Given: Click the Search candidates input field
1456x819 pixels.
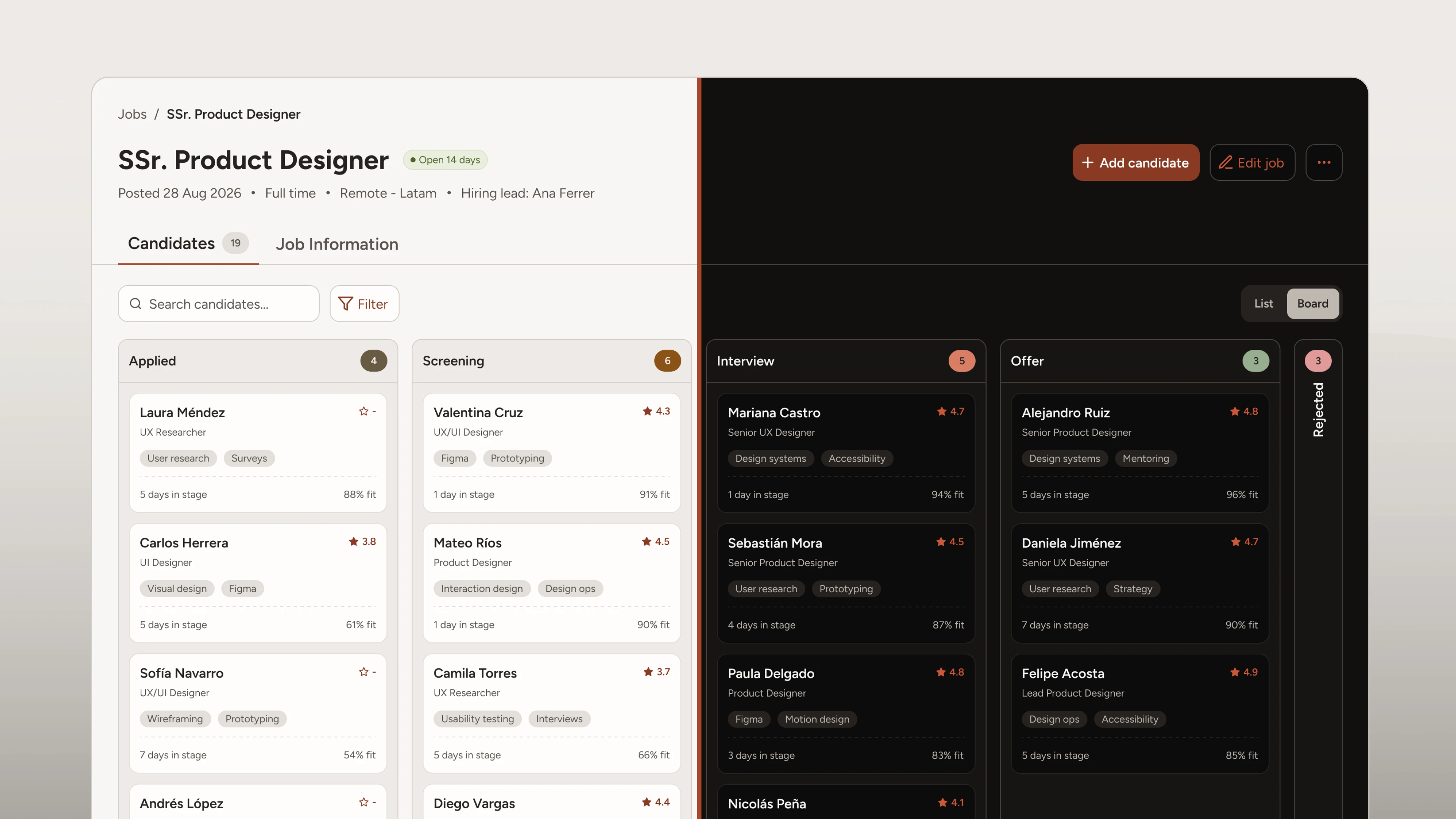Looking at the screenshot, I should pyautogui.click(x=219, y=303).
